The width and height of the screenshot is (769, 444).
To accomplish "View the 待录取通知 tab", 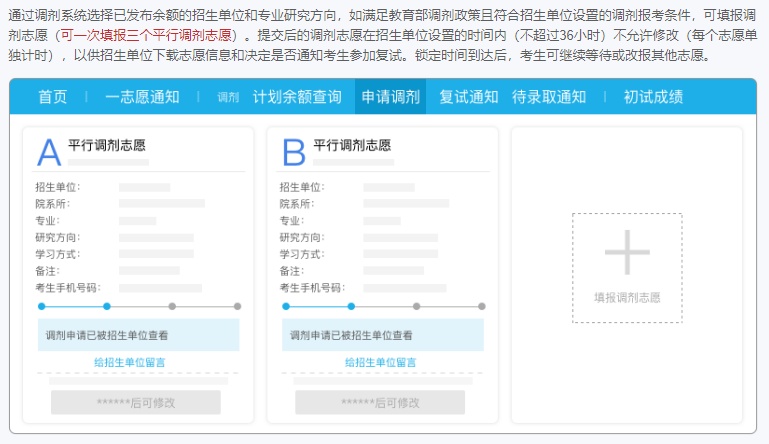I will 549,97.
